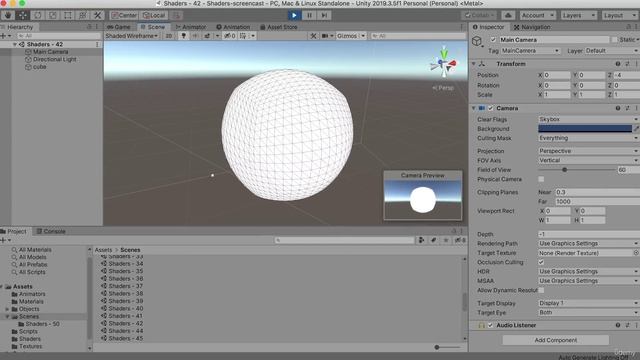Open Audio Listener help icon

tap(618, 325)
